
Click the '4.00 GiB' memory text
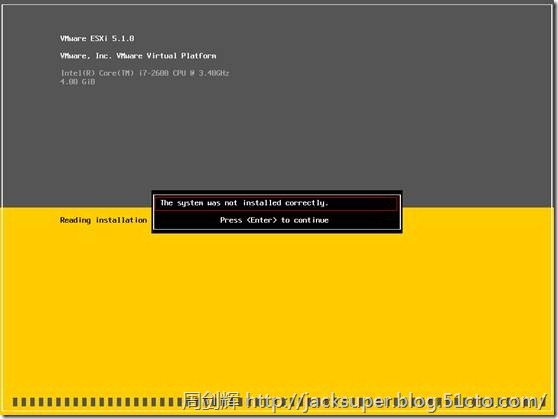[x=77, y=82]
